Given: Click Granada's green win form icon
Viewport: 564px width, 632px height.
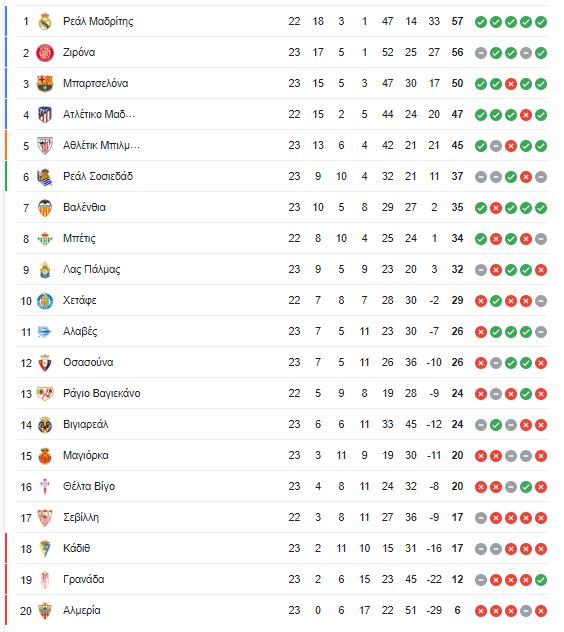Looking at the screenshot, I should [541, 580].
